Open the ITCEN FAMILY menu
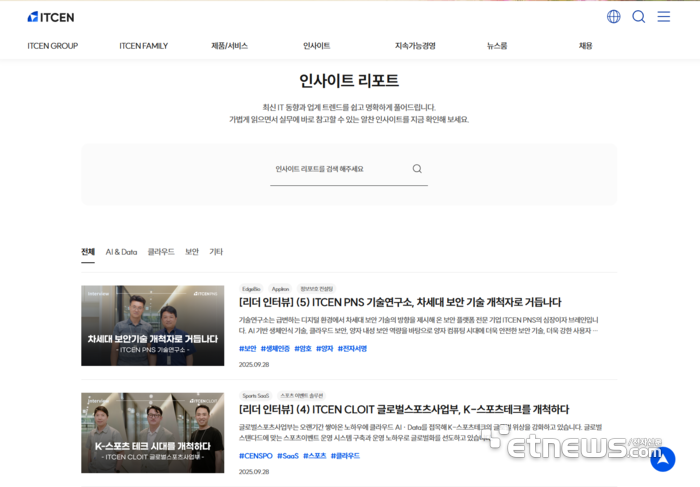Viewport: 700px width, 487px height. (143, 46)
